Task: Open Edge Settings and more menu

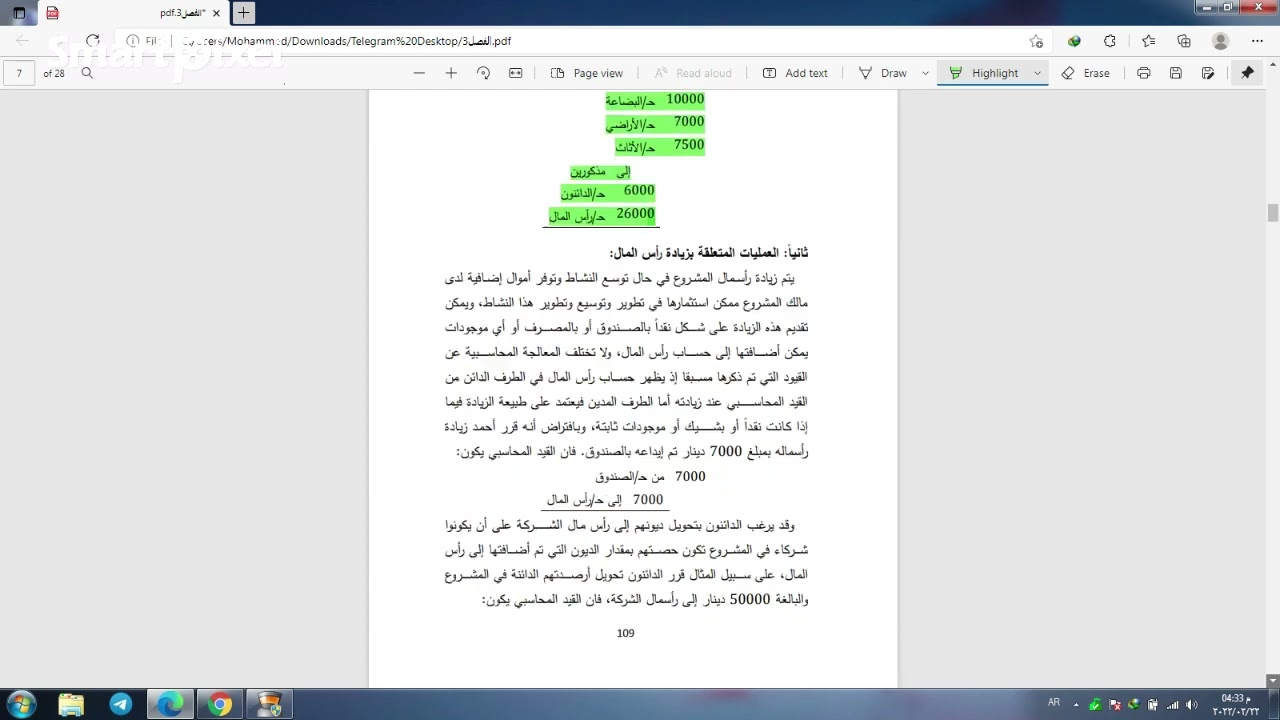Action: [1257, 41]
